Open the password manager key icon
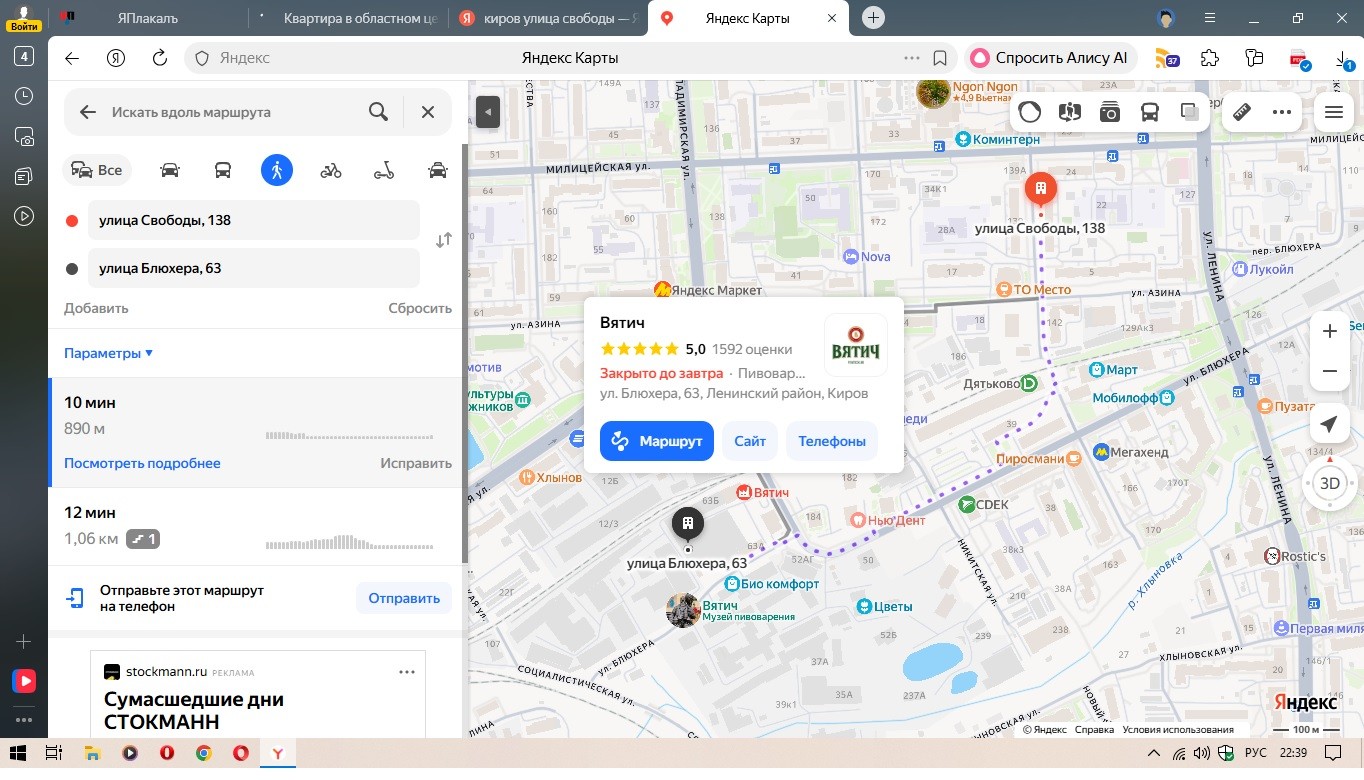Screen dimensions: 1364x780 coord(1255,58)
